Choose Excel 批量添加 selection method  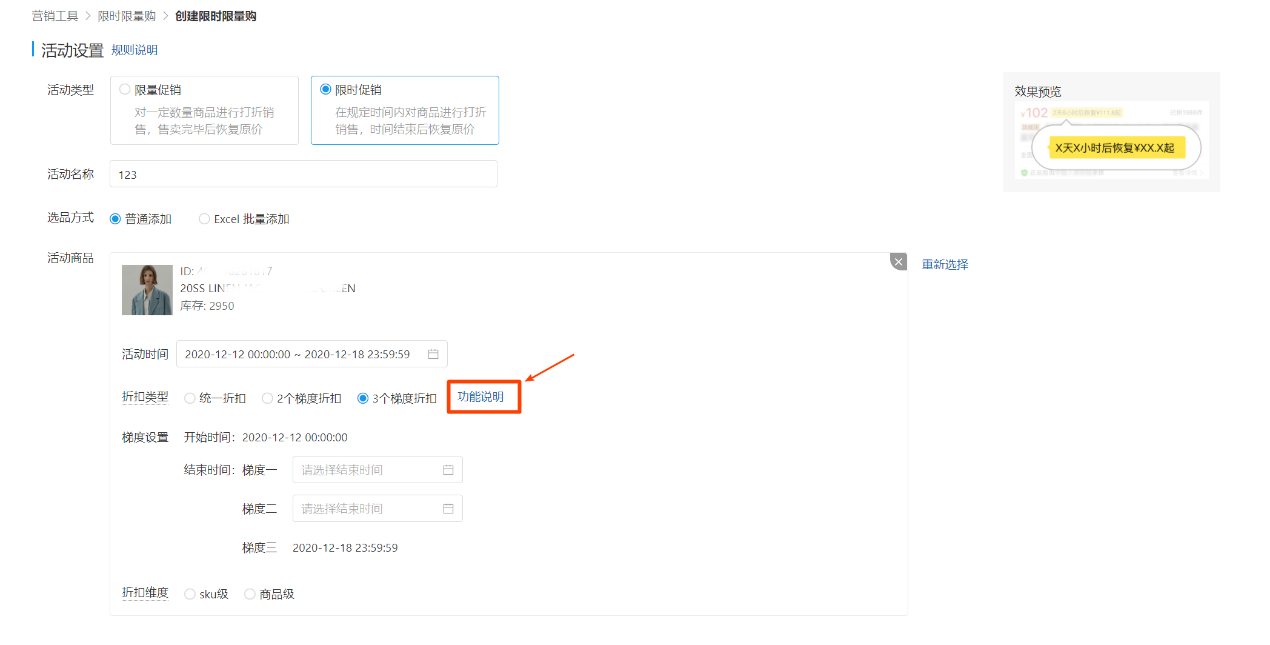click(x=205, y=219)
